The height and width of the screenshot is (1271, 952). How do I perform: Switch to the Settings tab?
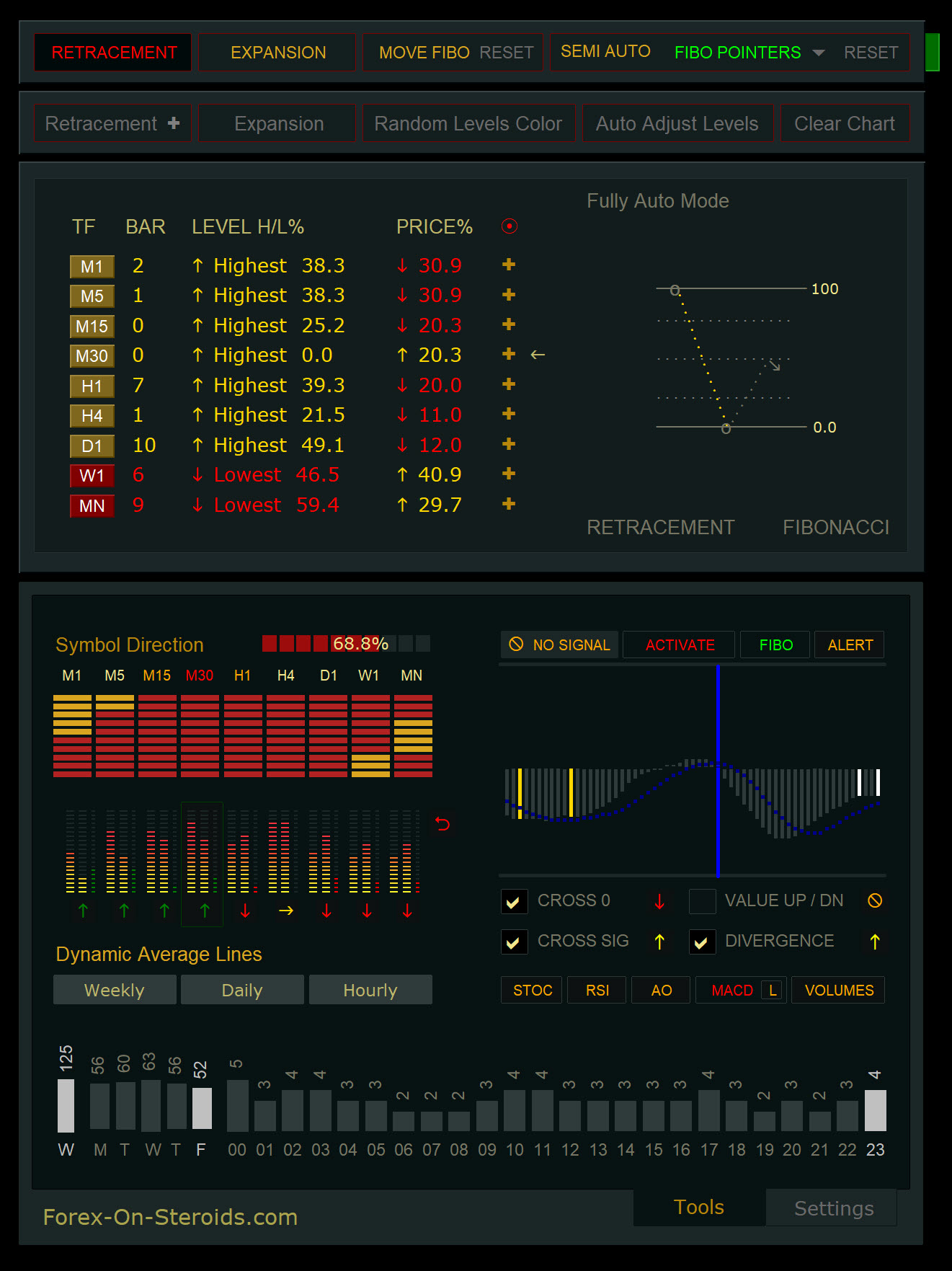(833, 1208)
